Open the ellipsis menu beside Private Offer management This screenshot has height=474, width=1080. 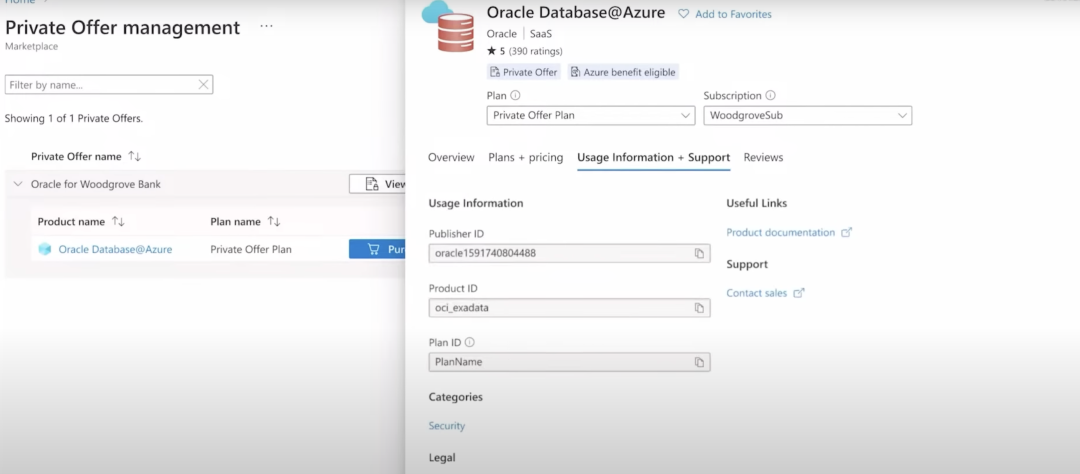267,26
